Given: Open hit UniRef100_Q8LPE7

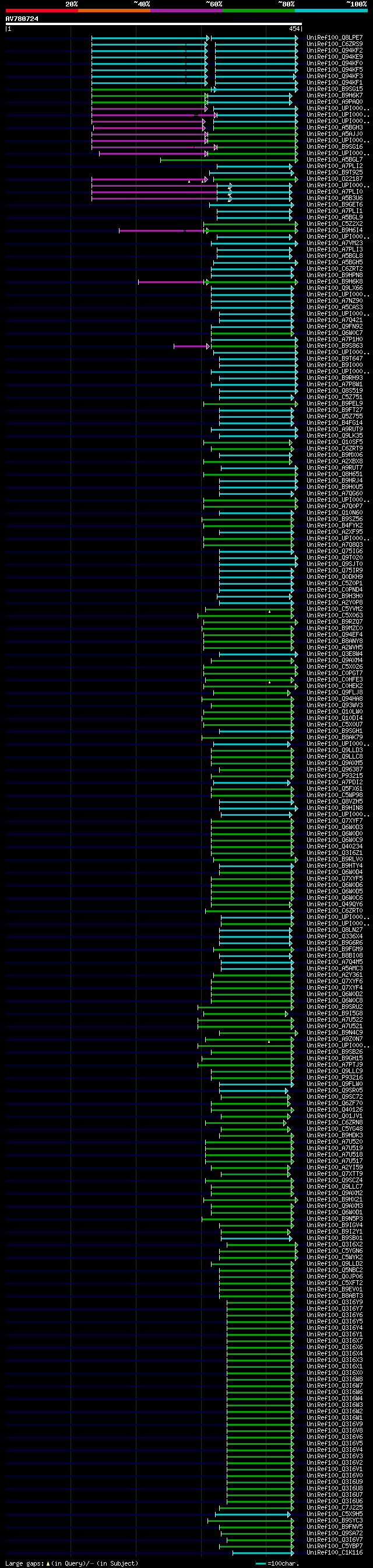Looking at the screenshot, I should (335, 38).
